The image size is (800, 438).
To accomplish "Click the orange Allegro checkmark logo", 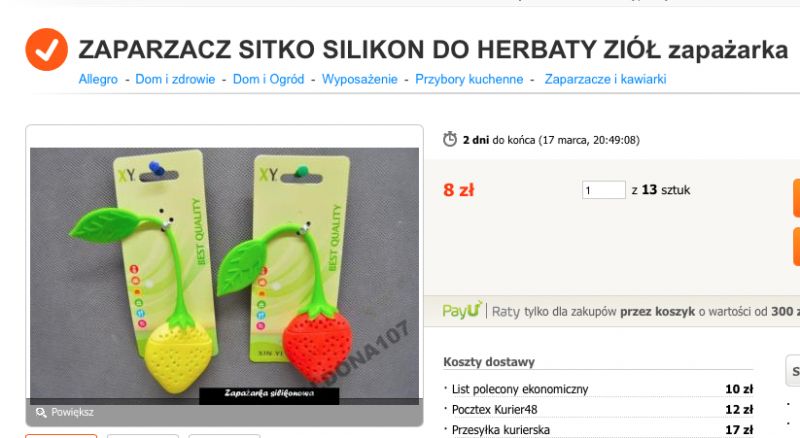I will 46,50.
